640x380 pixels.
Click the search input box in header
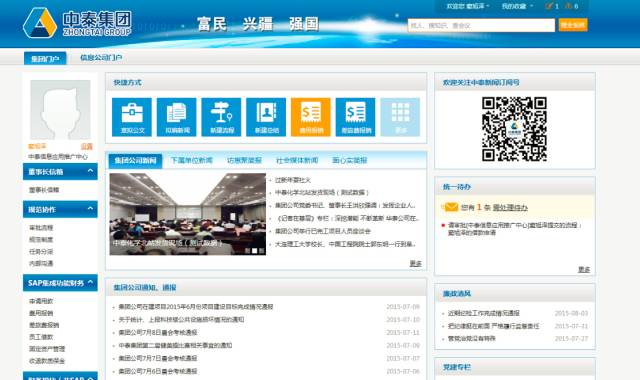[481, 25]
